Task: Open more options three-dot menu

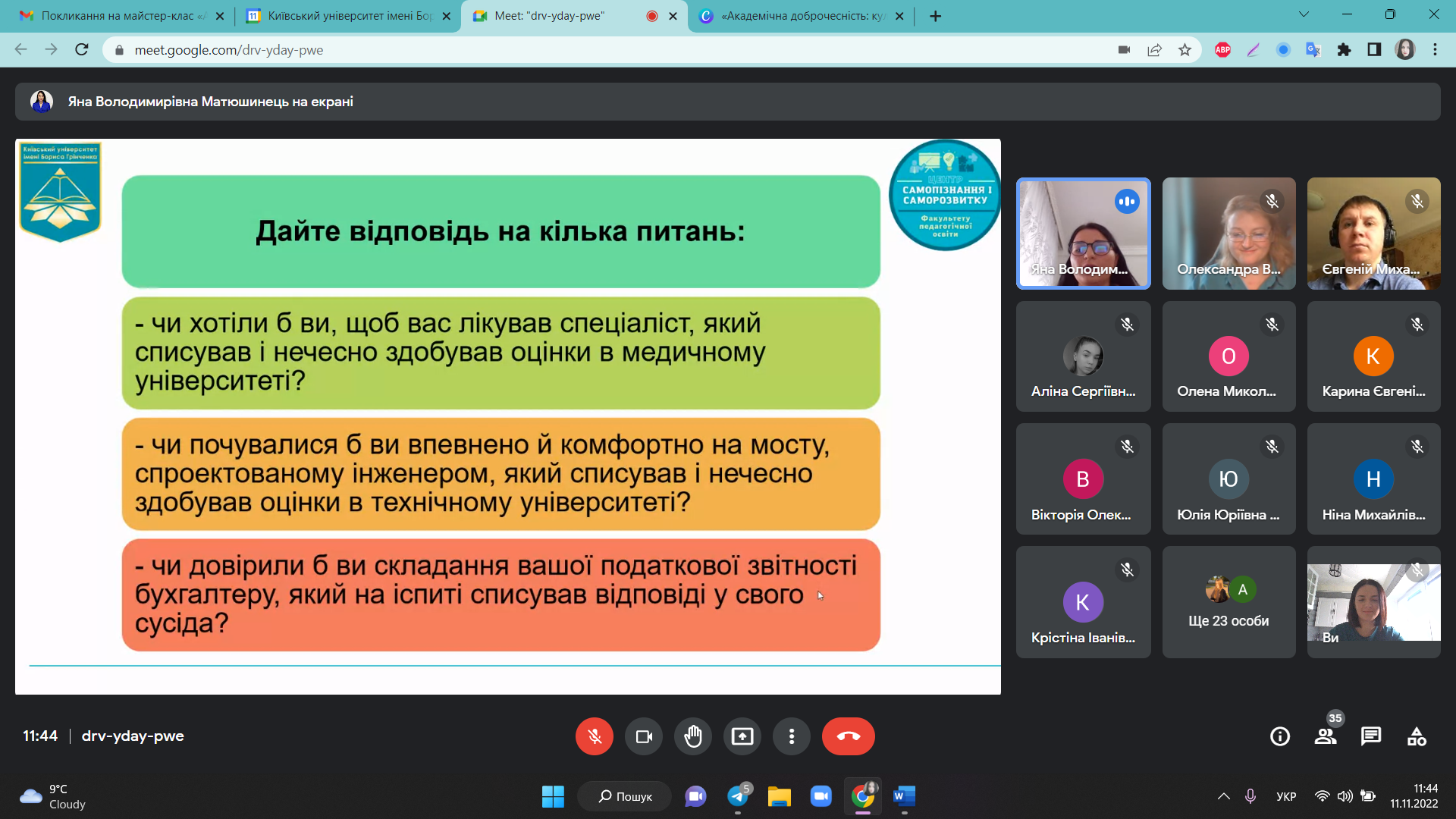Action: point(791,736)
